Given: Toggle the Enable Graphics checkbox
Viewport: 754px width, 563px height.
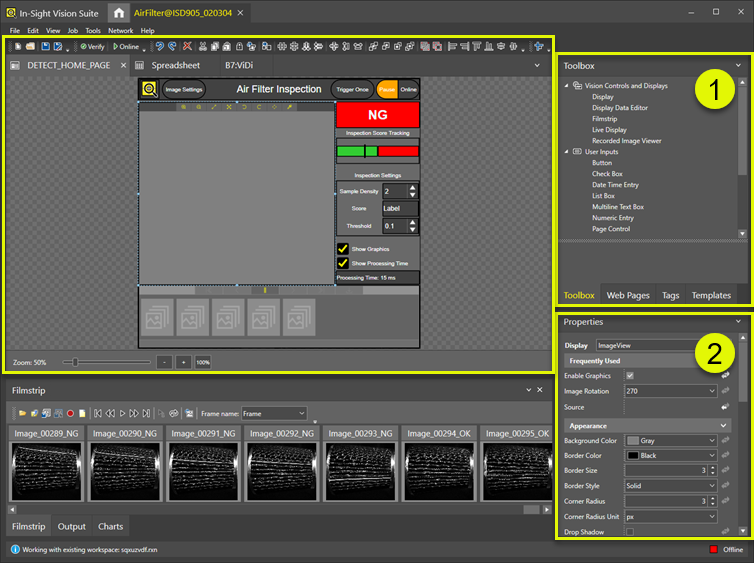Looking at the screenshot, I should tap(629, 375).
